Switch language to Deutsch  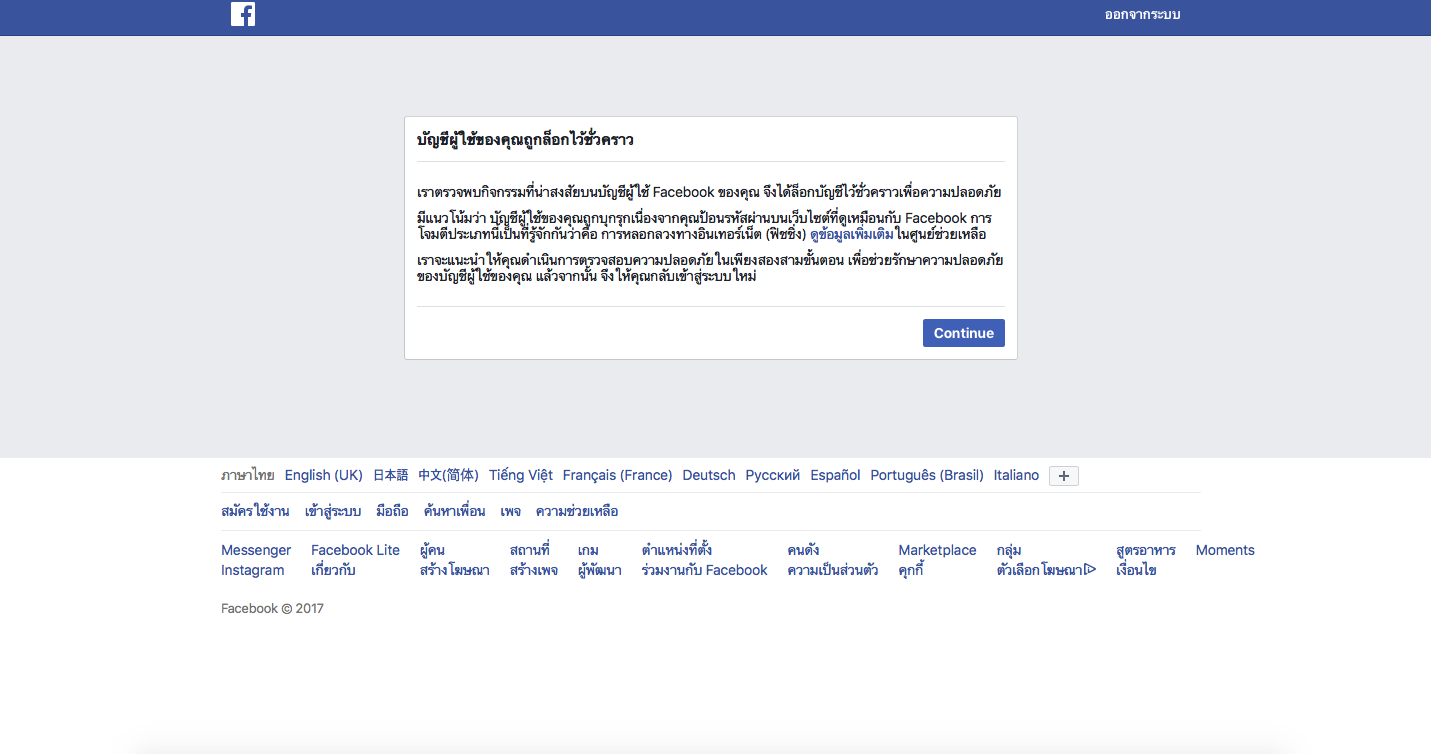(x=709, y=475)
